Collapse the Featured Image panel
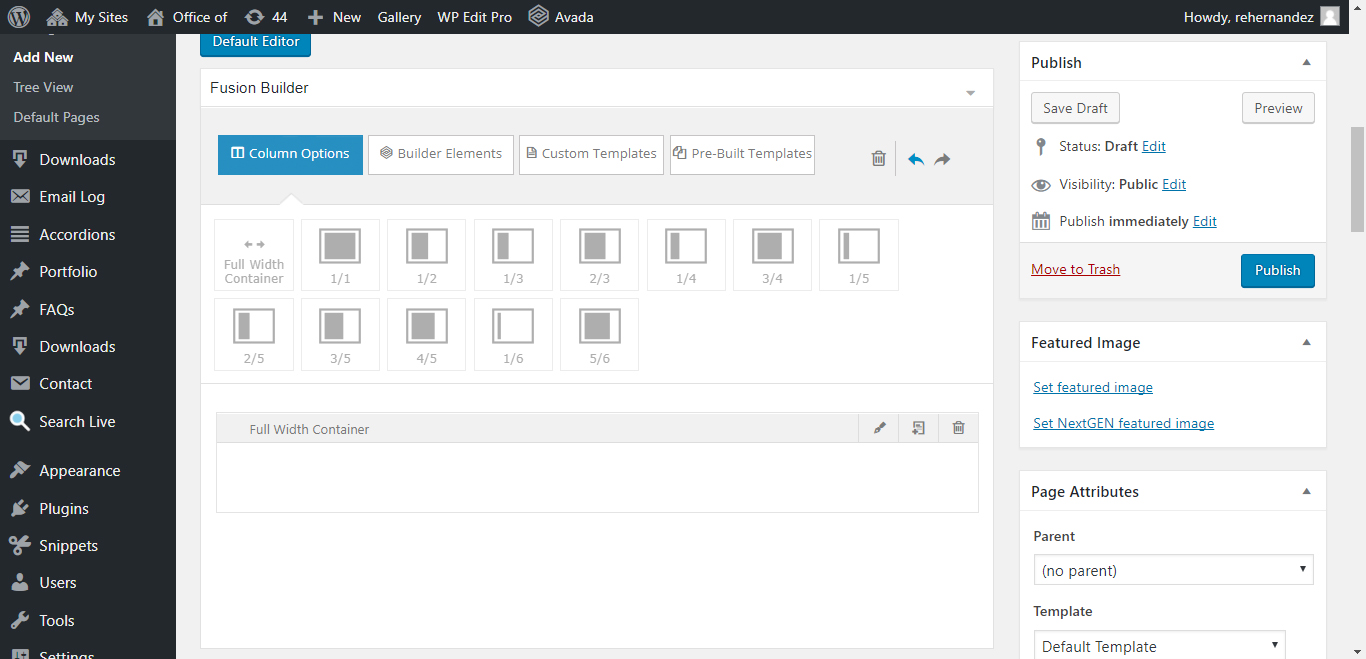The width and height of the screenshot is (1366, 659). (1306, 342)
